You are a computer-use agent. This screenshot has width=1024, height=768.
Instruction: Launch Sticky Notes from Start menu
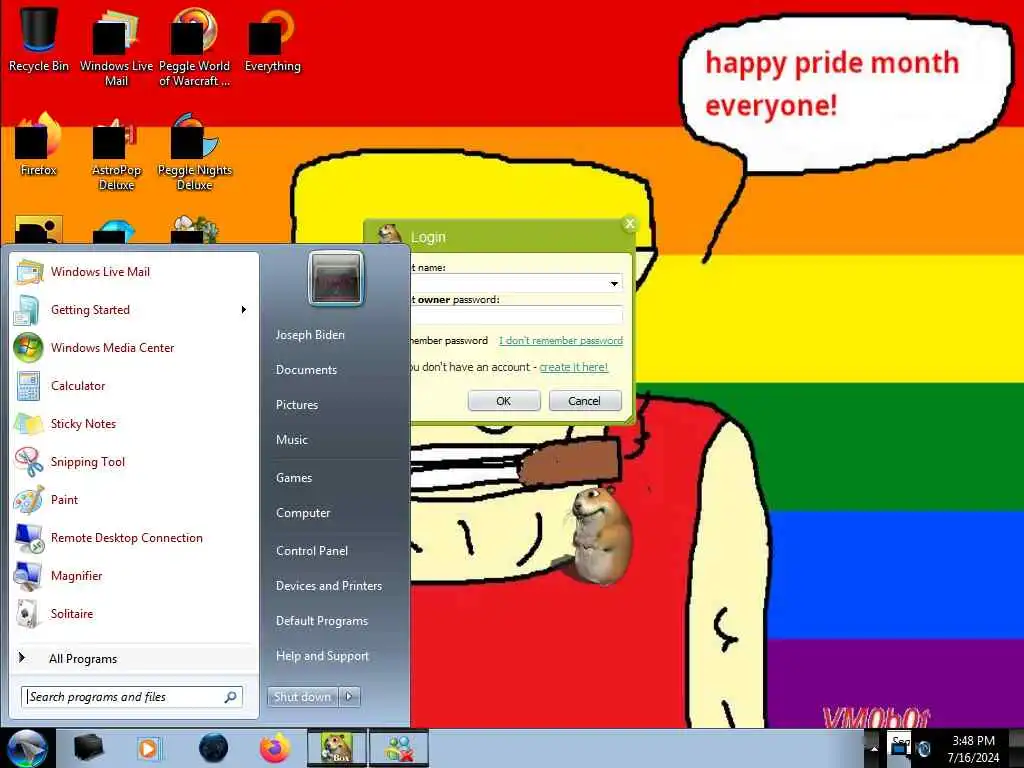click(133, 423)
